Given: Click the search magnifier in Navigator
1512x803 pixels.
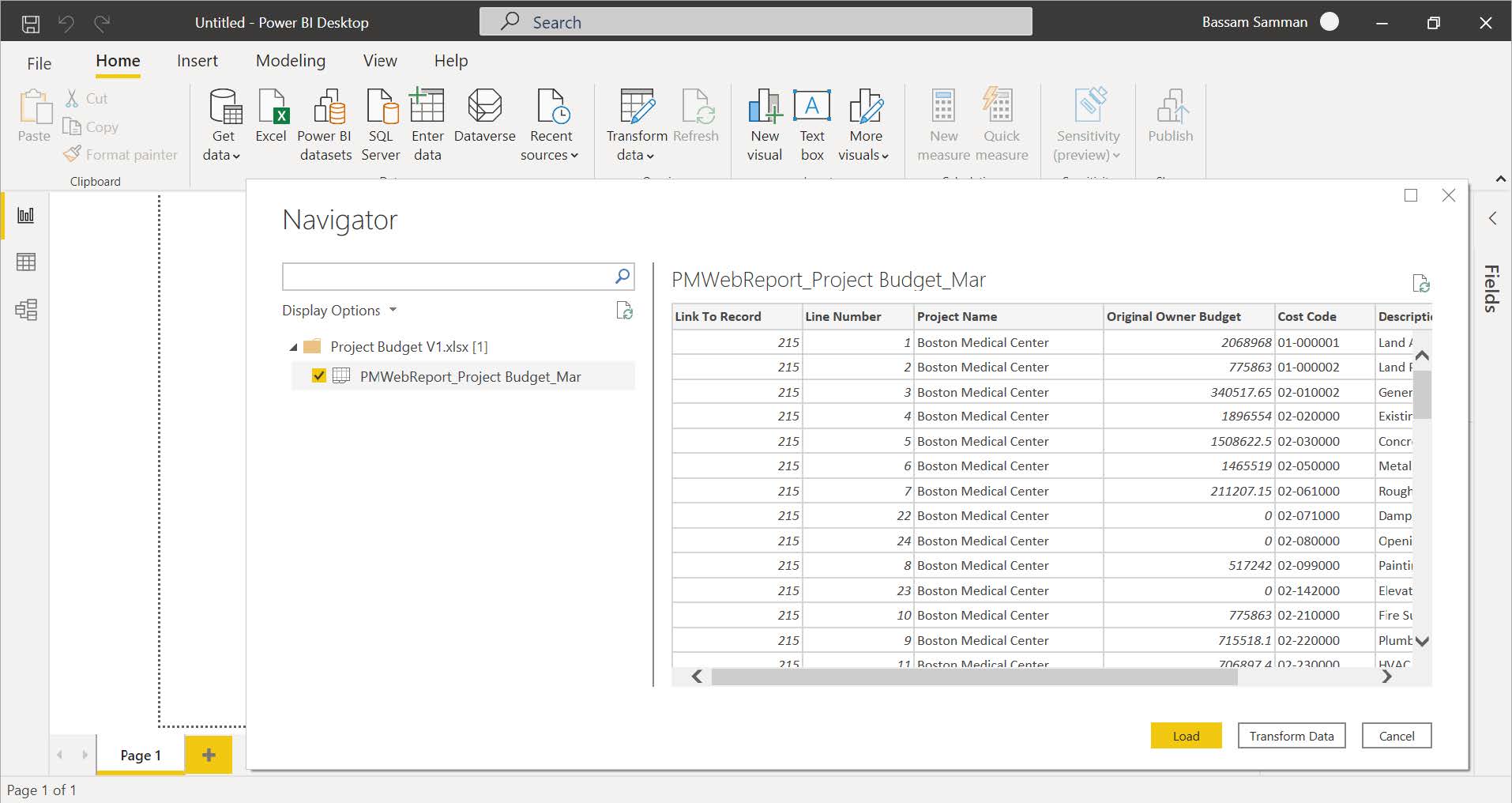Looking at the screenshot, I should coord(622,276).
